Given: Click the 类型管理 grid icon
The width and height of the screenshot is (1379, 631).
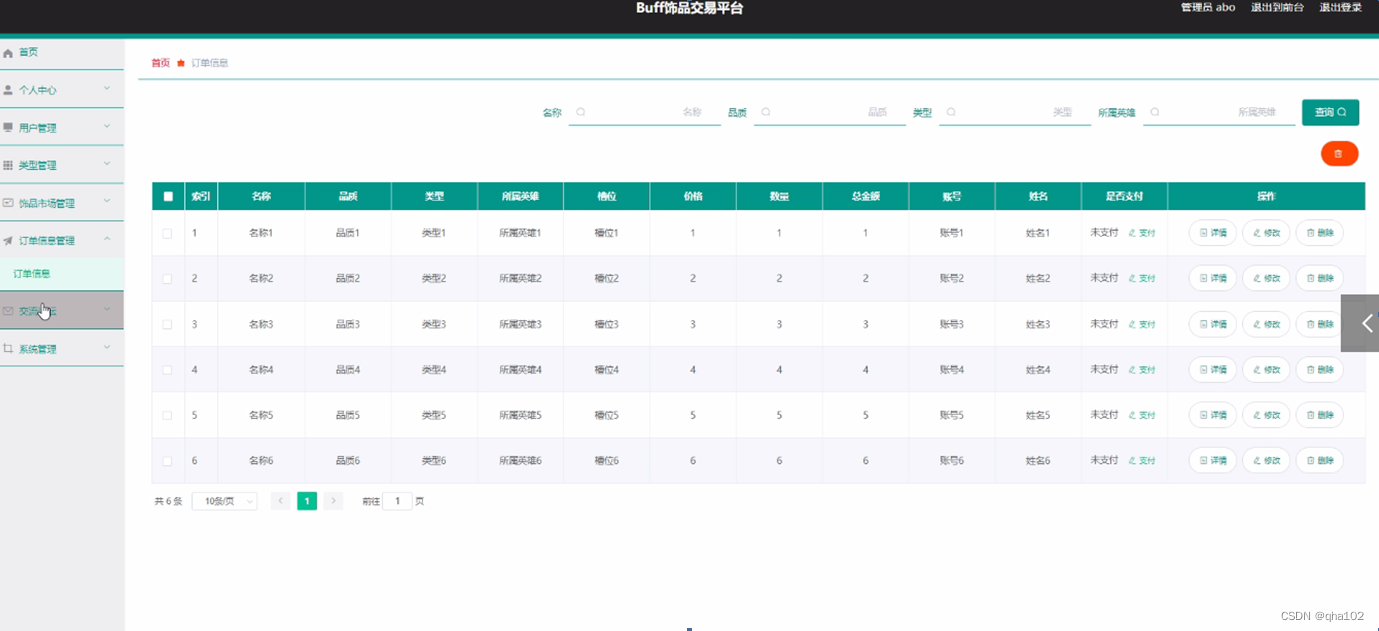Looking at the screenshot, I should [x=10, y=164].
